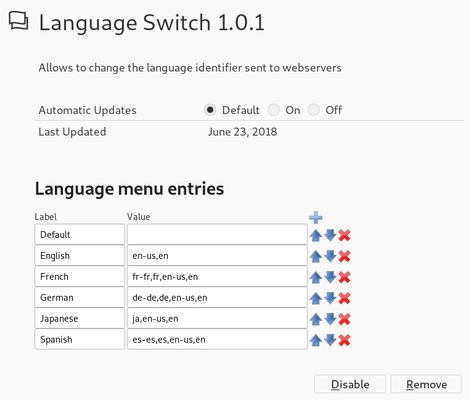The height and width of the screenshot is (400, 469).
Task: Edit the English label field
Action: coord(79,255)
